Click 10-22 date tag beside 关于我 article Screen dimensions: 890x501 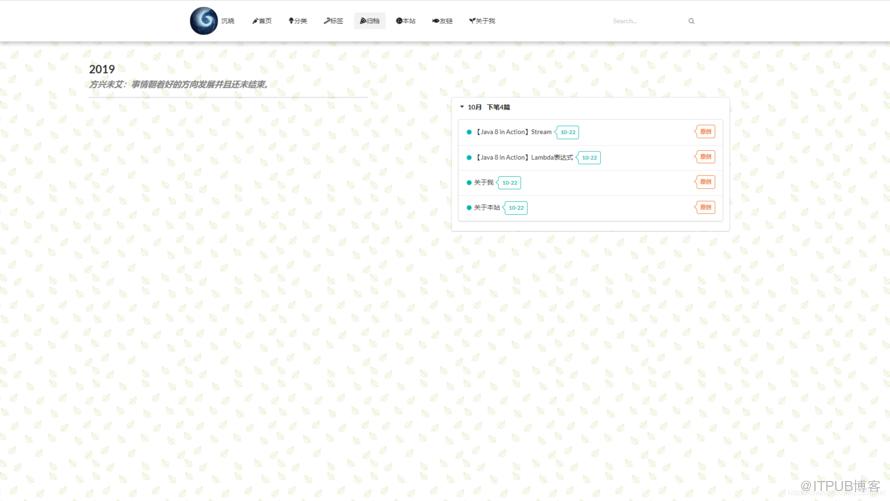click(509, 183)
